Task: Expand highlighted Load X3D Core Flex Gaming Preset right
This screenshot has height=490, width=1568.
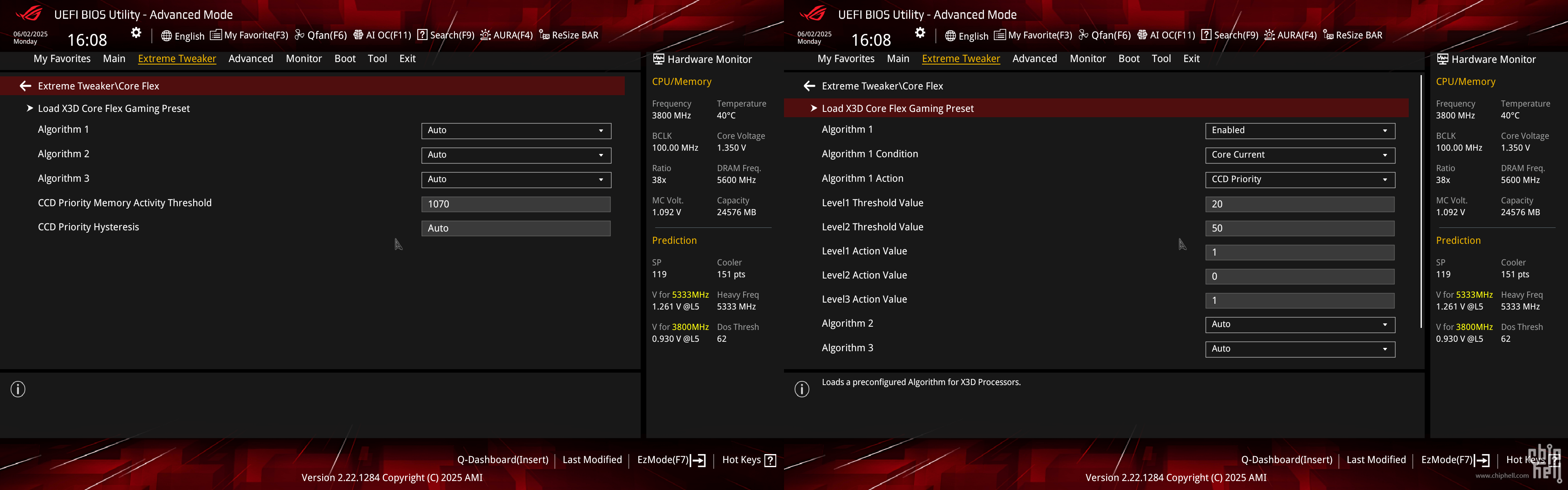Action: pyautogui.click(x=1096, y=108)
